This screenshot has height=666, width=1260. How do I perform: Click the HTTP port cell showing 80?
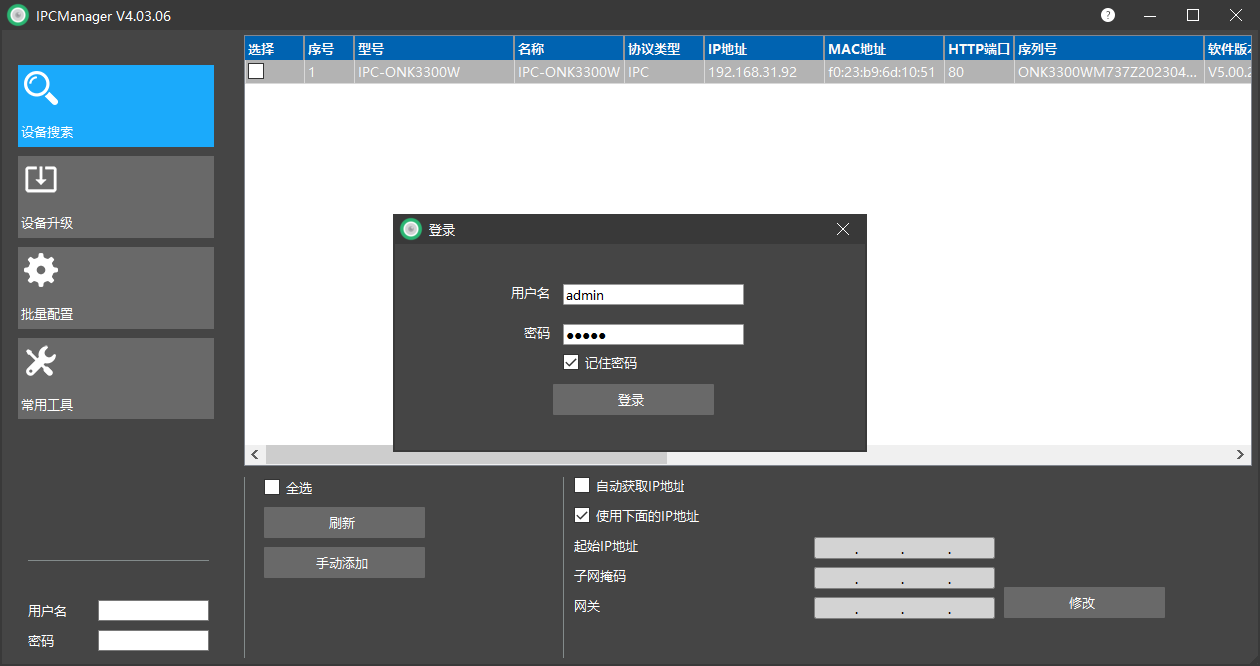coord(979,72)
